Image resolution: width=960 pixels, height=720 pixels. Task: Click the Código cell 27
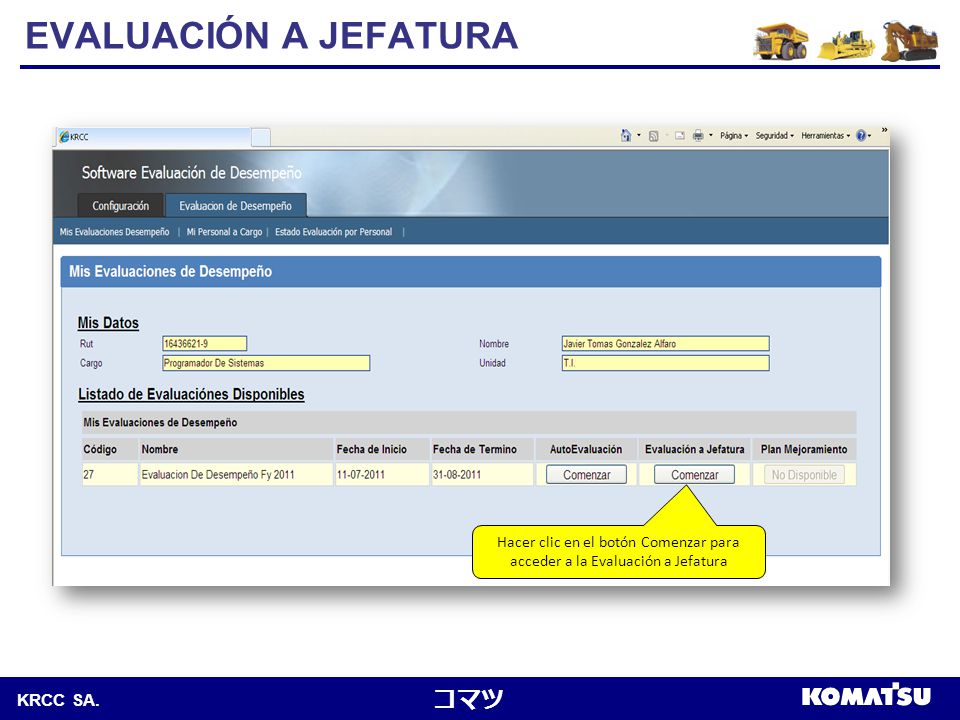[110, 474]
